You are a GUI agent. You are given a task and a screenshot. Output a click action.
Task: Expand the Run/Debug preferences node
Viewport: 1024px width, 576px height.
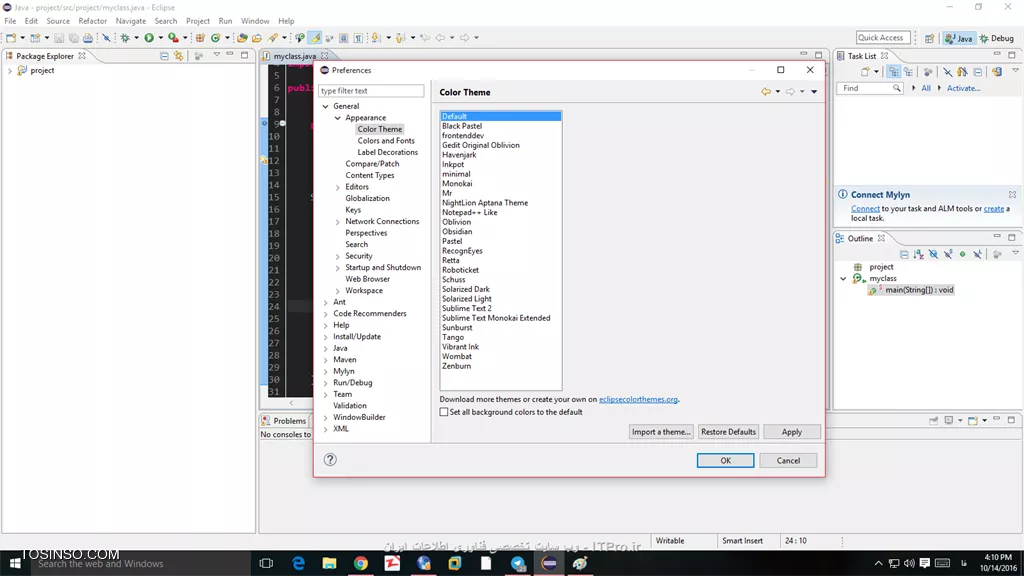(x=325, y=383)
